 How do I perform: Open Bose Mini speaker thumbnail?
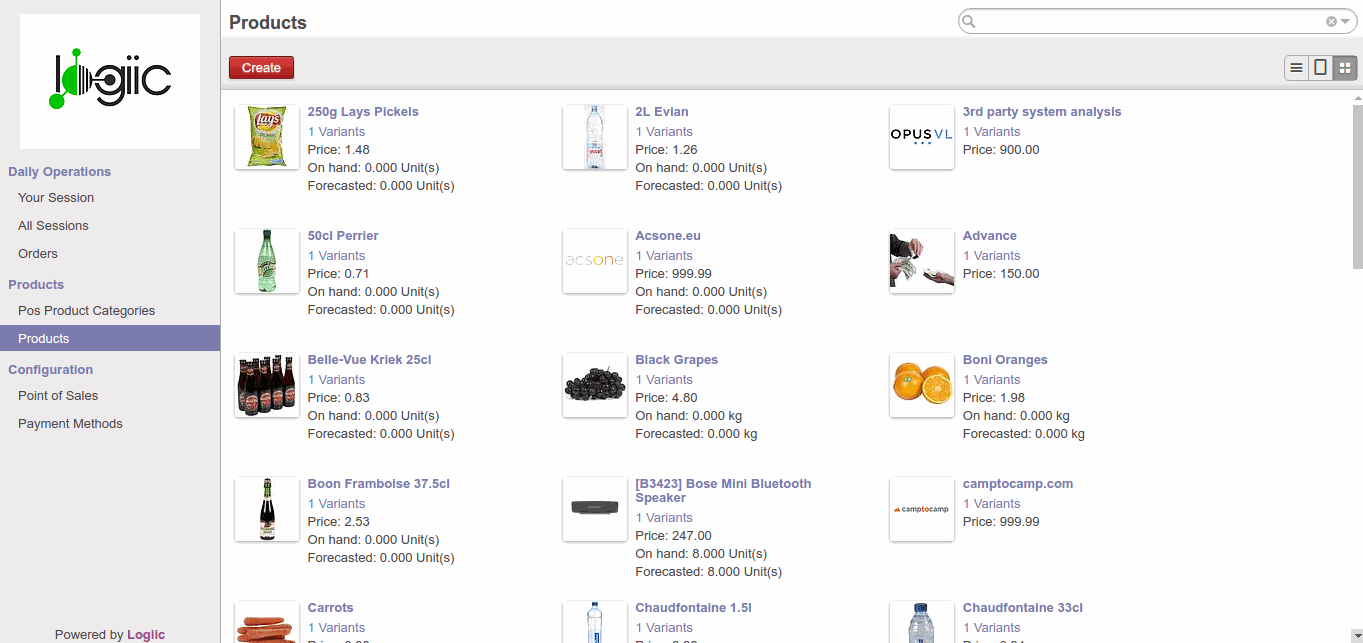coord(595,509)
